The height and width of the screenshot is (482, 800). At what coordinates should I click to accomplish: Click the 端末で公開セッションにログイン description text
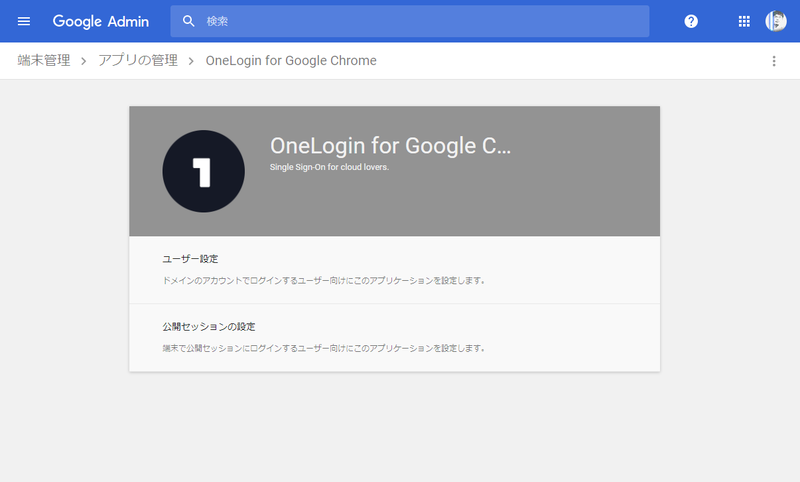tap(323, 348)
